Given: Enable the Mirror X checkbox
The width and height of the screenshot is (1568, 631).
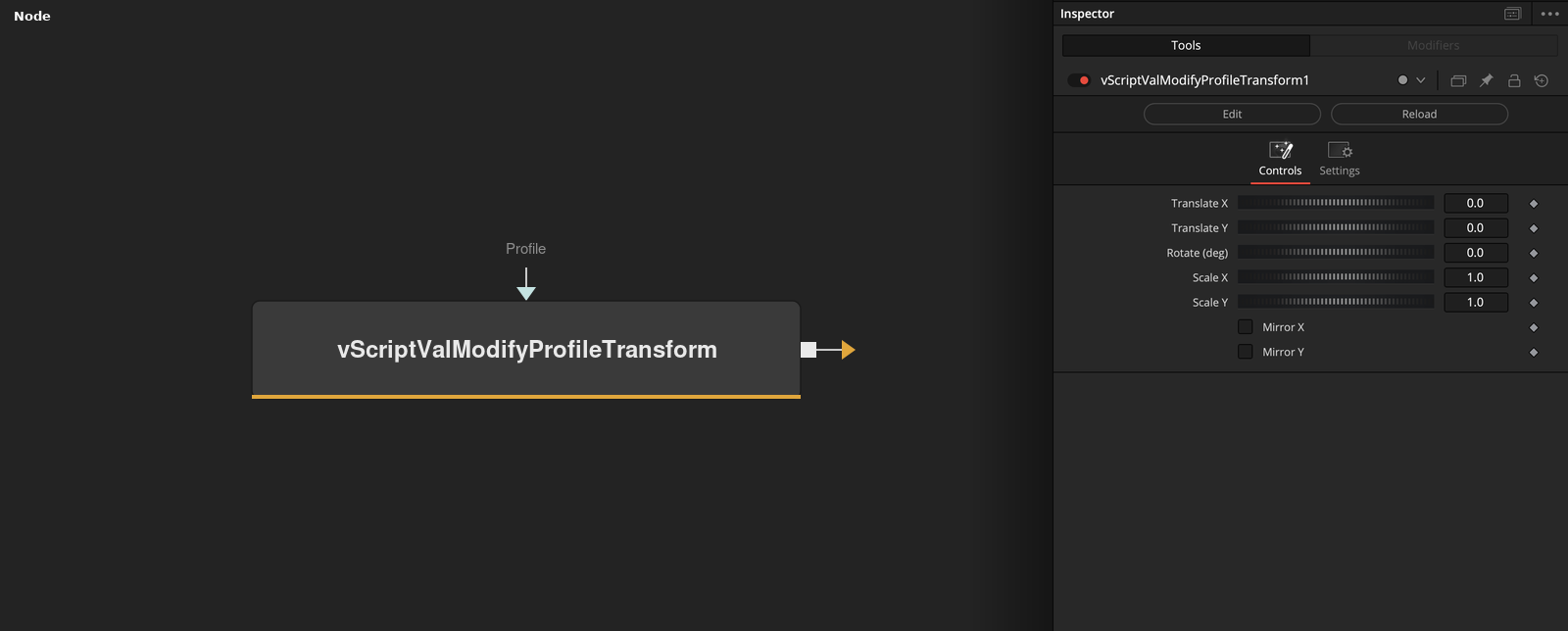Looking at the screenshot, I should [1246, 327].
